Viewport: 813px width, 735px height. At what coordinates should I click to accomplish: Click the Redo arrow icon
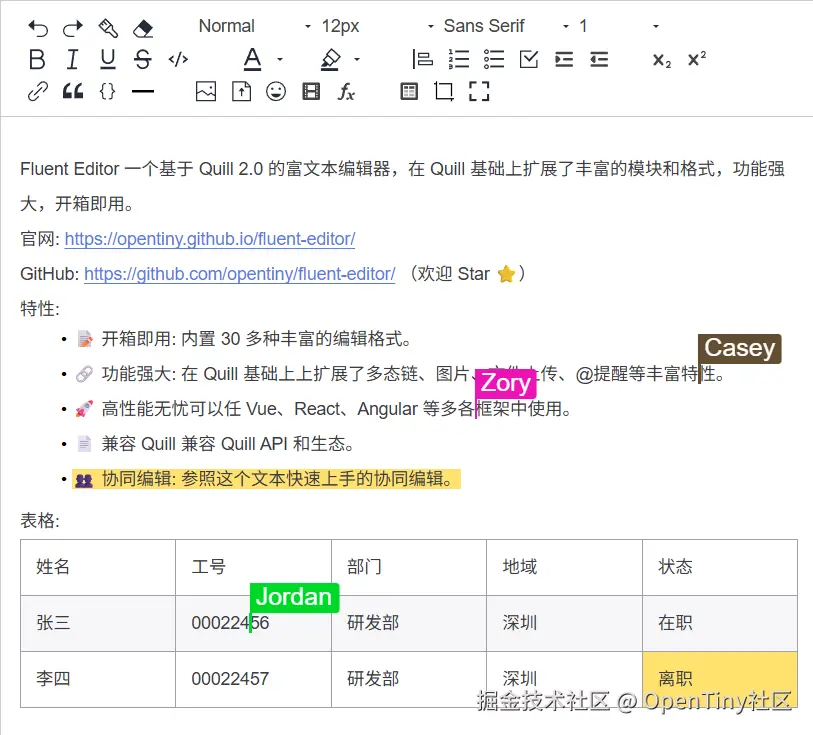click(x=73, y=27)
